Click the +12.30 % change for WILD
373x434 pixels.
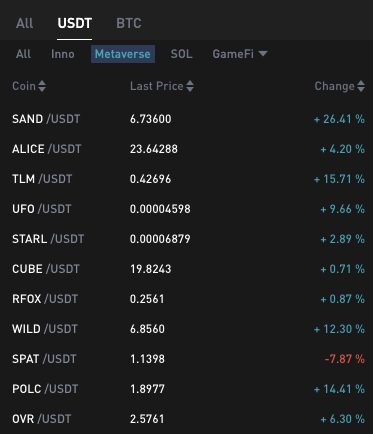coord(339,329)
